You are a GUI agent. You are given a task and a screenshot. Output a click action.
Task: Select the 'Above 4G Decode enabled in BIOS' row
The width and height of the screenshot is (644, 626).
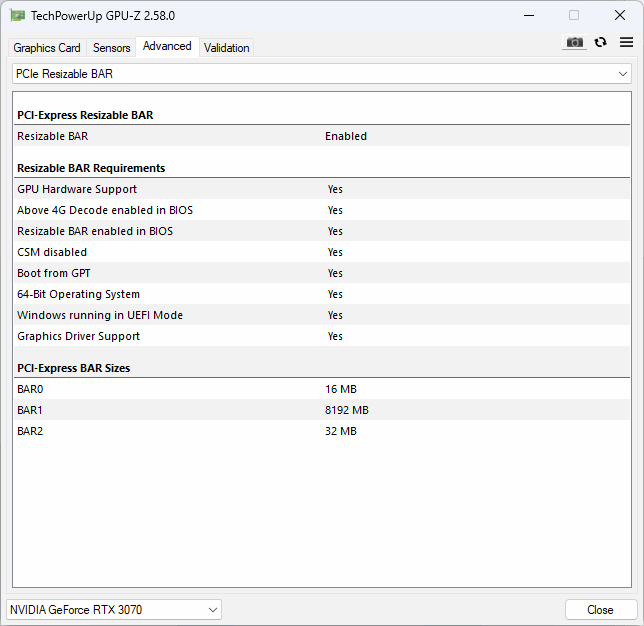(x=322, y=210)
